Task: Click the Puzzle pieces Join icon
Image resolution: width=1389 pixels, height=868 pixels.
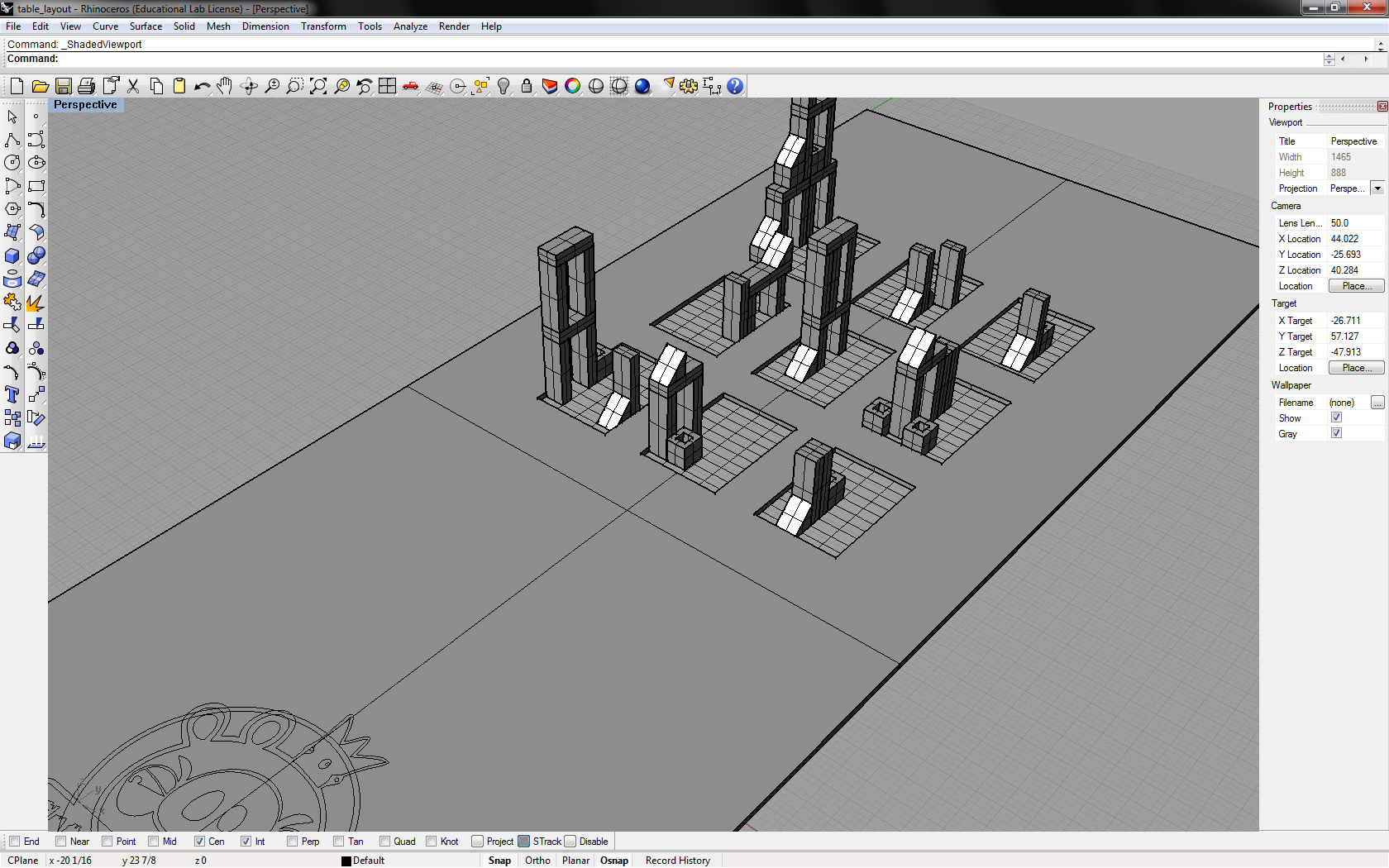Action: (12, 303)
